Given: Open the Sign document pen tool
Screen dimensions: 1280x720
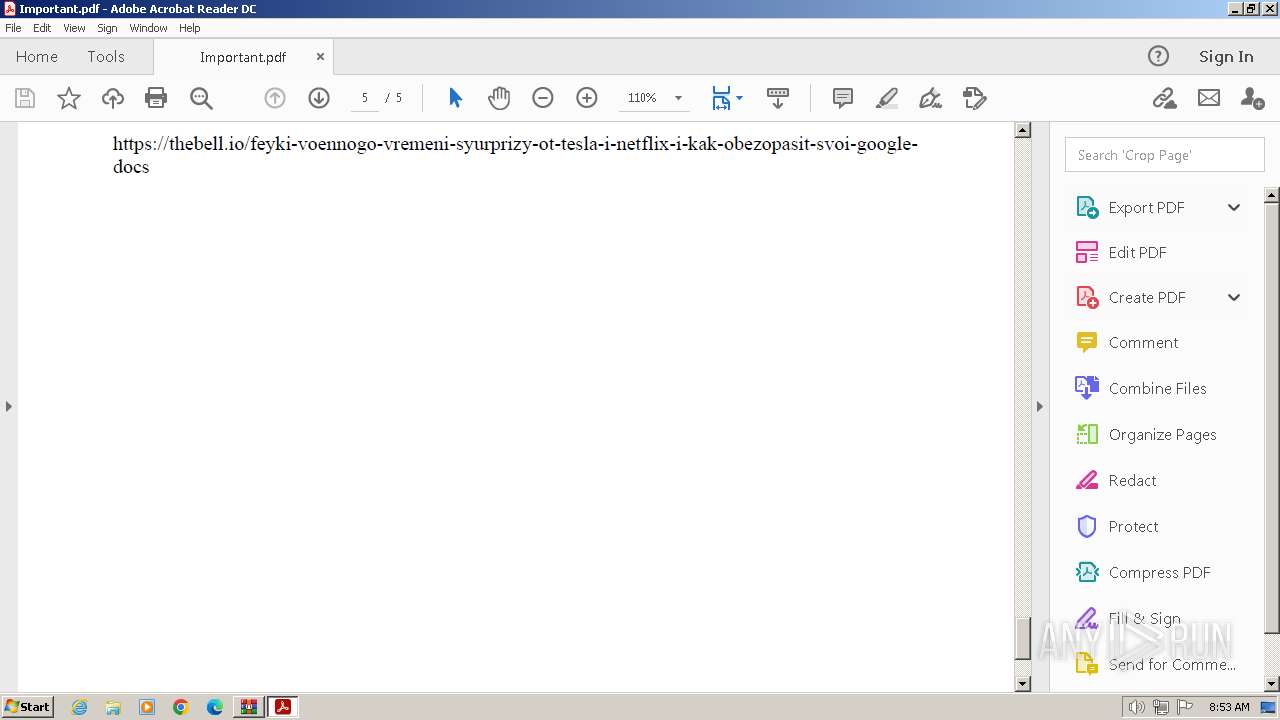Looking at the screenshot, I should (x=930, y=98).
